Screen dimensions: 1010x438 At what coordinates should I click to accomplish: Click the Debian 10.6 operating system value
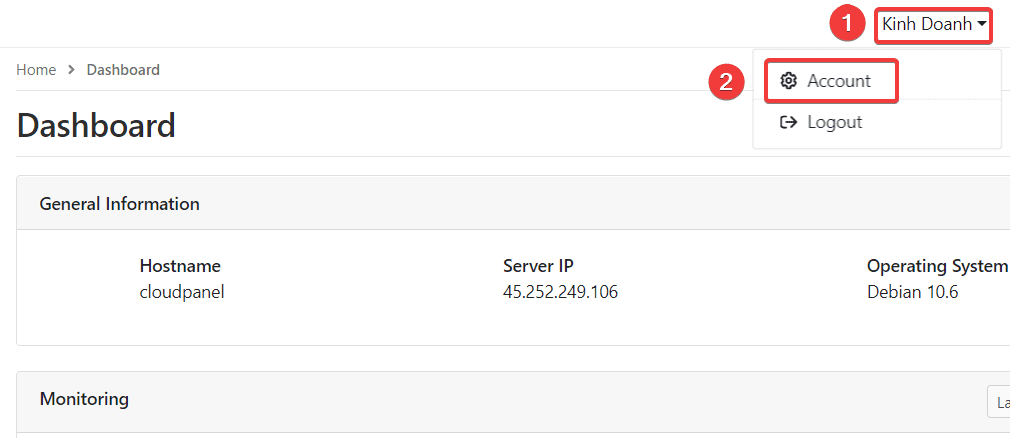point(912,292)
